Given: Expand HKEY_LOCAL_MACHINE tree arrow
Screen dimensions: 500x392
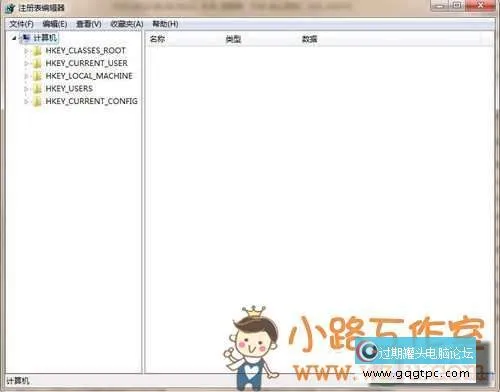Looking at the screenshot, I should coord(26,76).
